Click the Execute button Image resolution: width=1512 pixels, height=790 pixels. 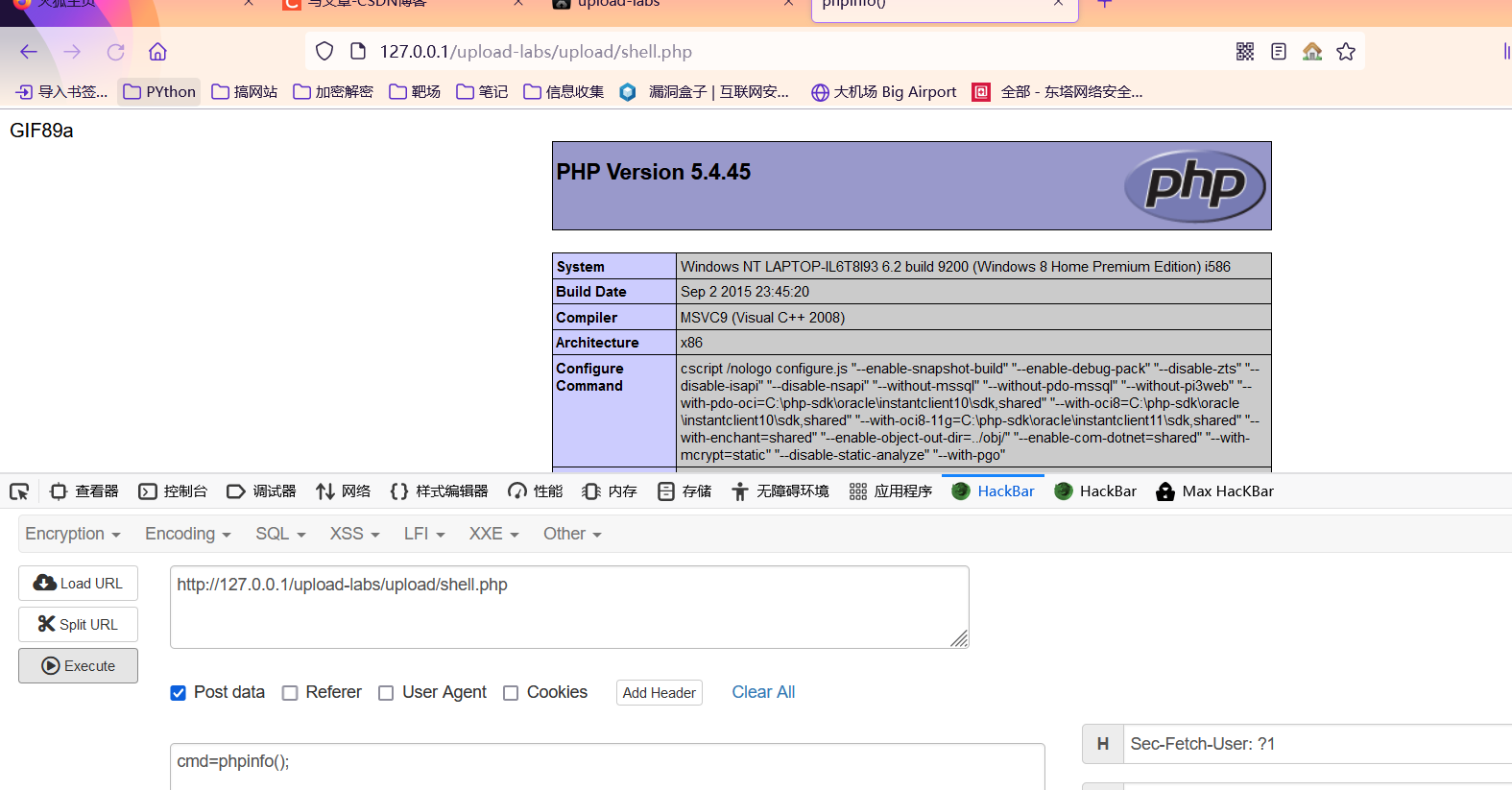click(x=78, y=666)
